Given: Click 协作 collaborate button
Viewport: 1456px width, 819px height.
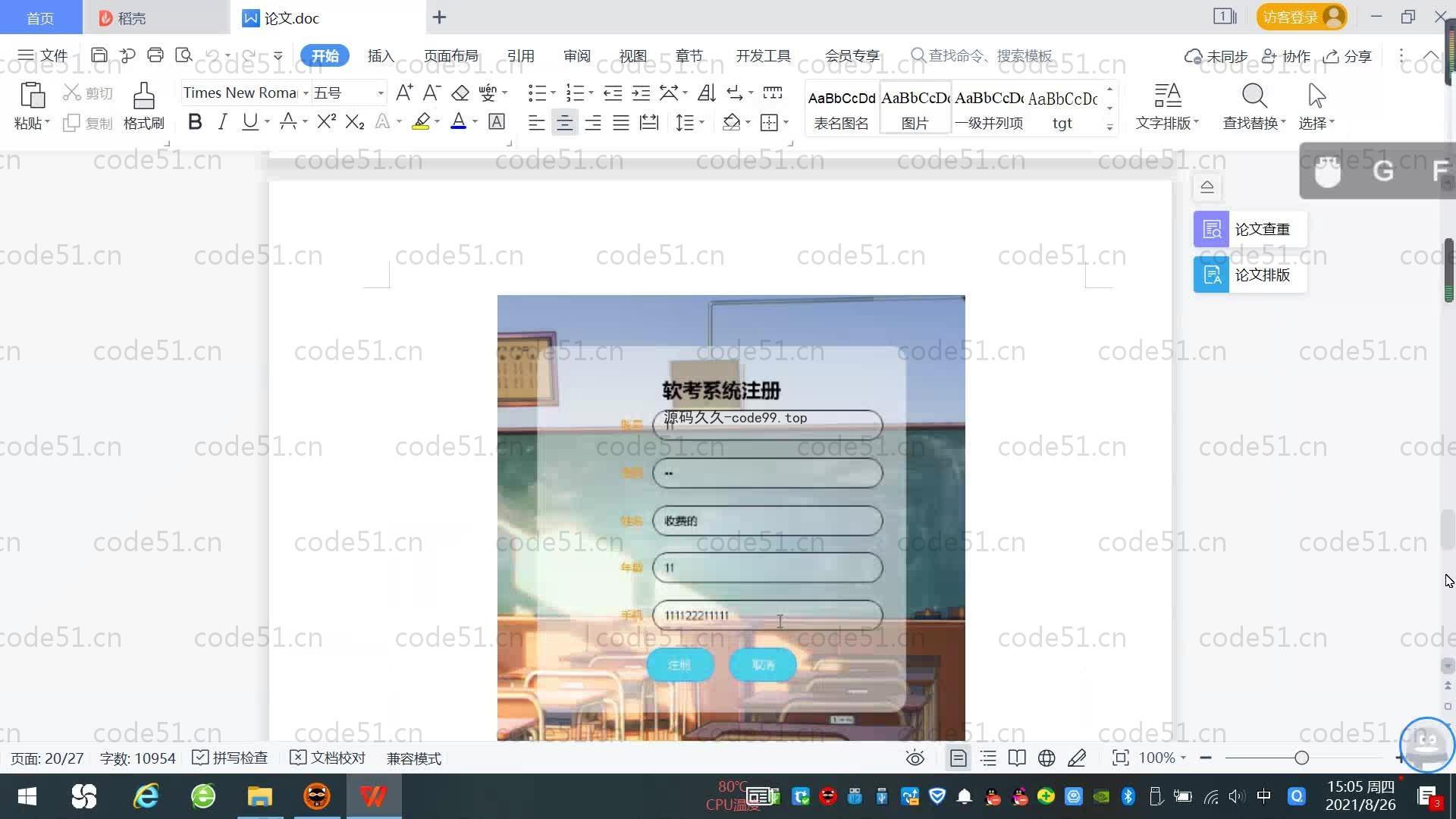Looking at the screenshot, I should pyautogui.click(x=1286, y=56).
